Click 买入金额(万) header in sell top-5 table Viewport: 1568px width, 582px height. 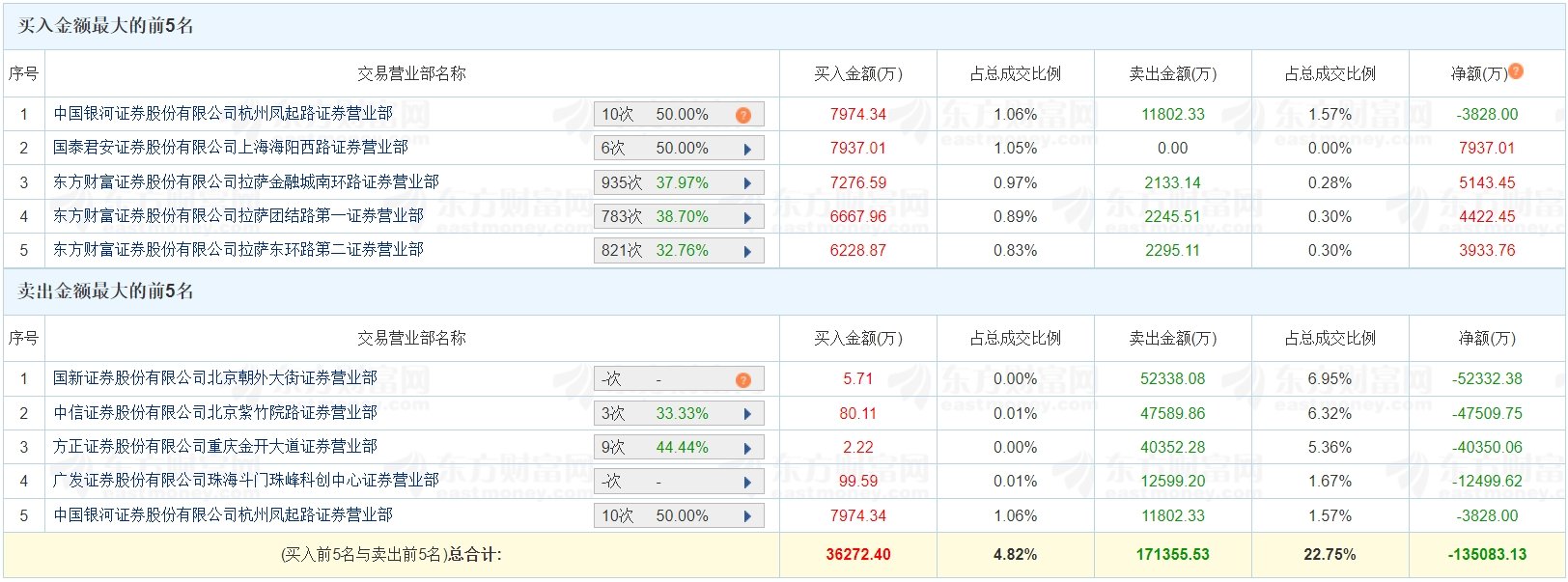point(857,338)
